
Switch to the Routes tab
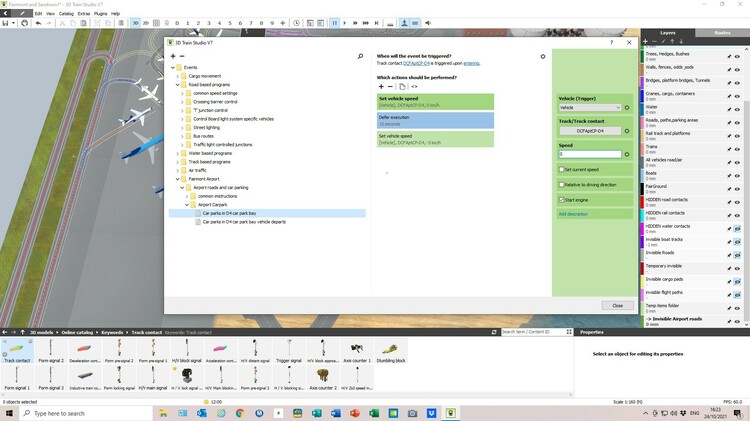coord(722,33)
